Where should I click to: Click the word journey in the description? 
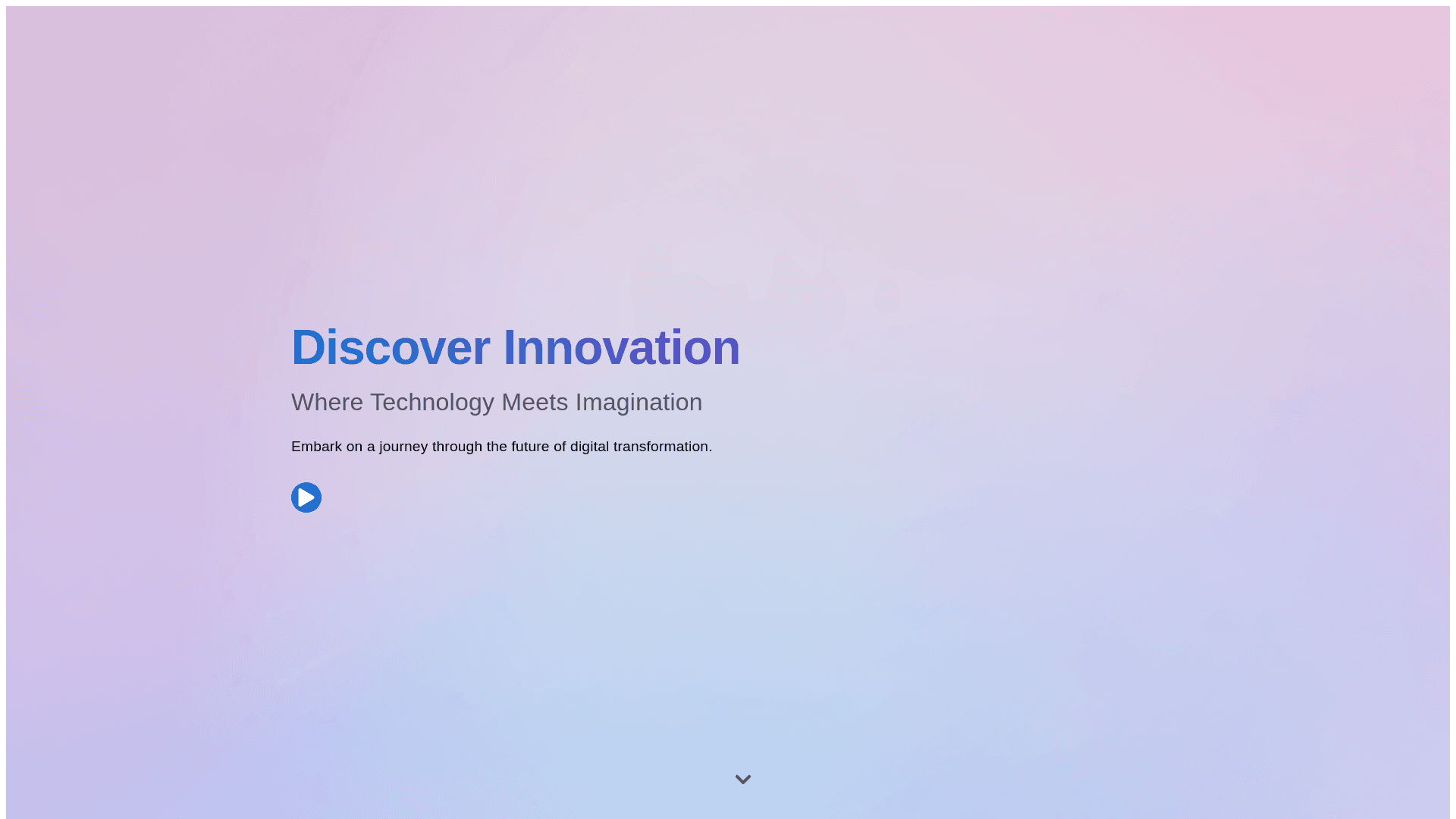(x=403, y=447)
